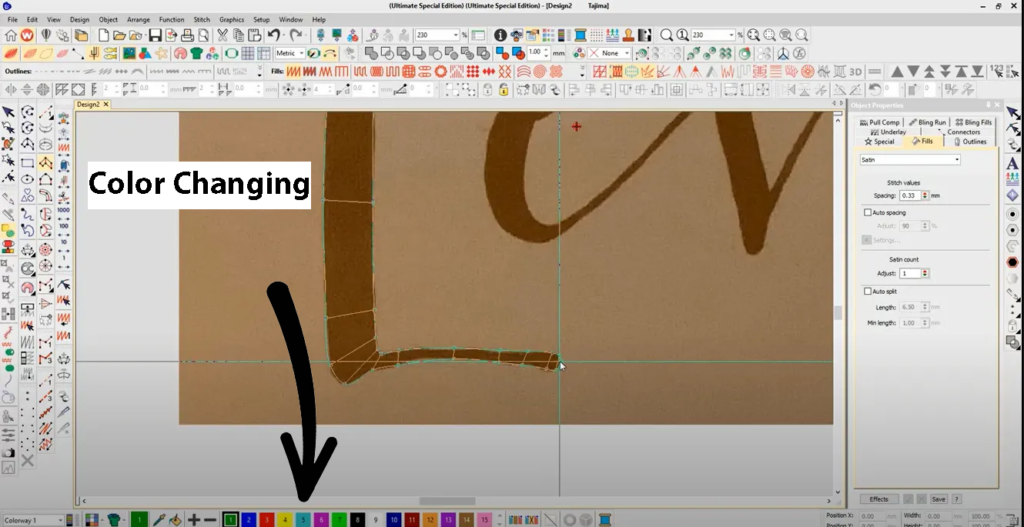Open lettering tool with the 'A' icon on right
The height and width of the screenshot is (527, 1024).
(1012, 163)
